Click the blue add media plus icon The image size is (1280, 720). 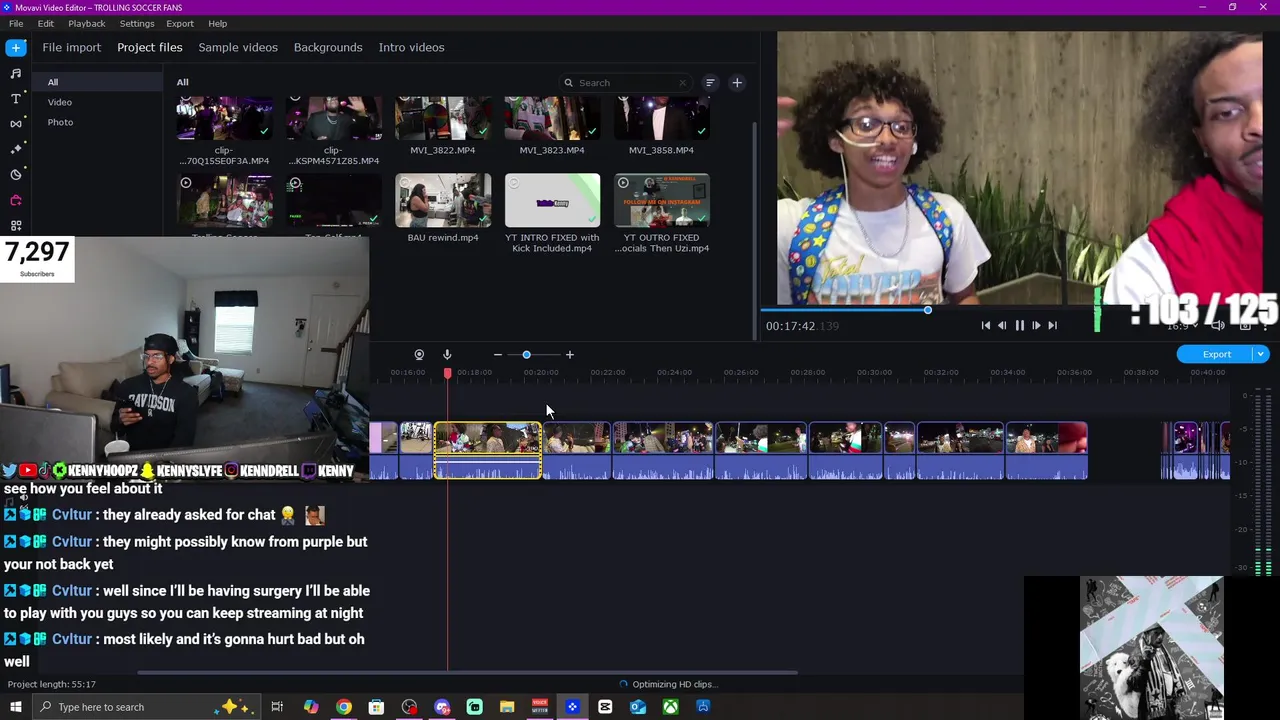click(16, 47)
